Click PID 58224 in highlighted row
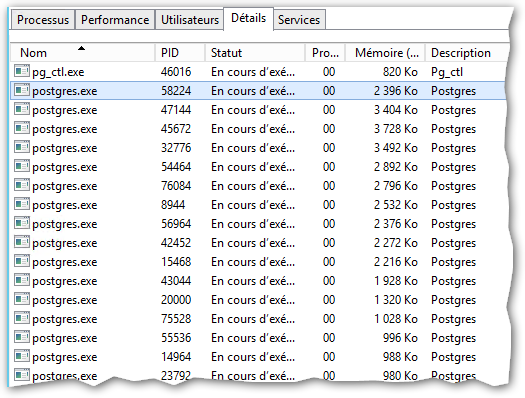 point(176,91)
